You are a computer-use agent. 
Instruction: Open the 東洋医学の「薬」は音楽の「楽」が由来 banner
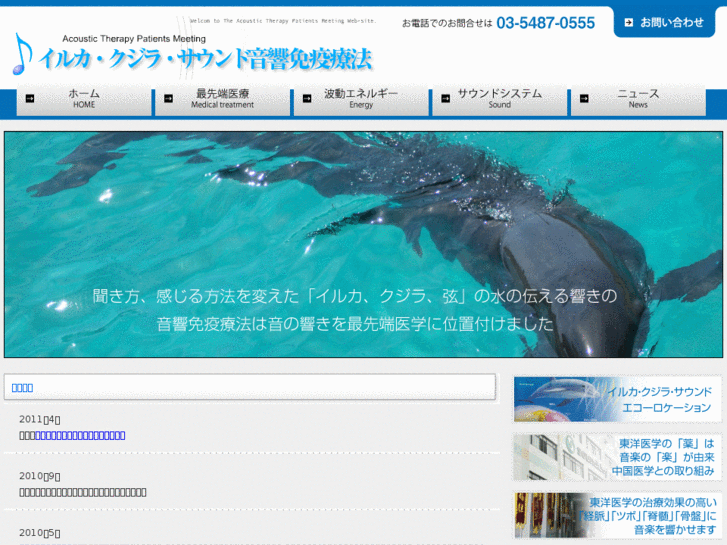(x=618, y=457)
